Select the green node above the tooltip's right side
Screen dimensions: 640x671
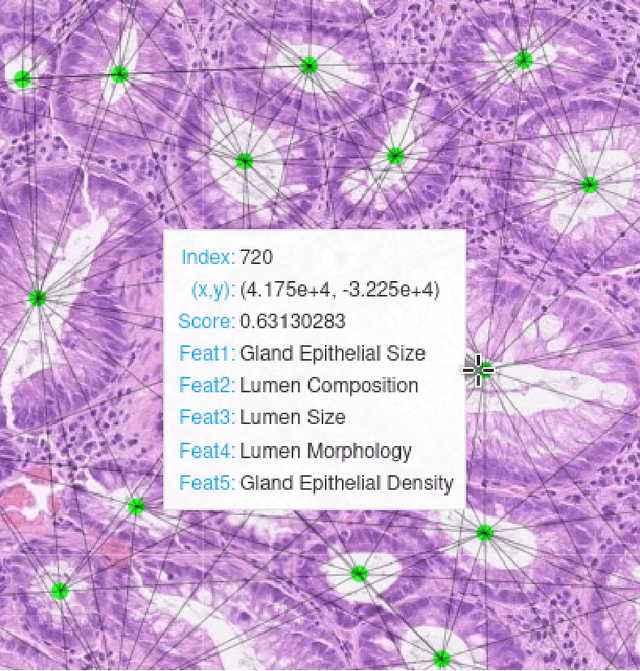pos(395,155)
